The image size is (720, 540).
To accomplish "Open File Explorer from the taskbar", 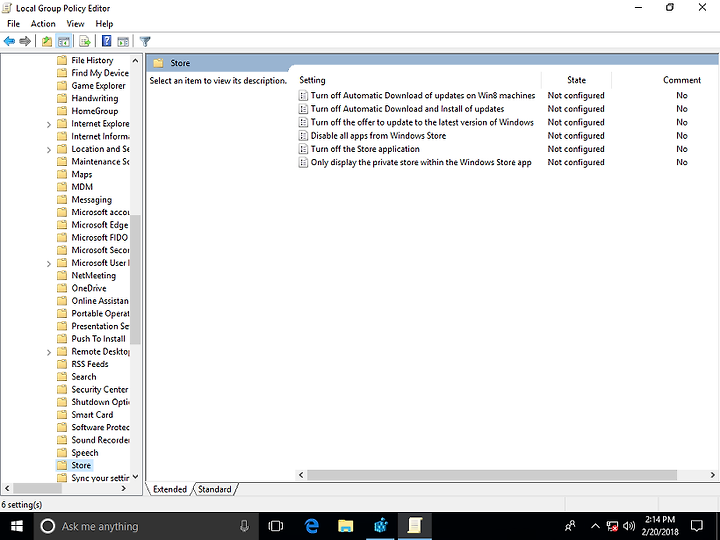I will coord(345,526).
